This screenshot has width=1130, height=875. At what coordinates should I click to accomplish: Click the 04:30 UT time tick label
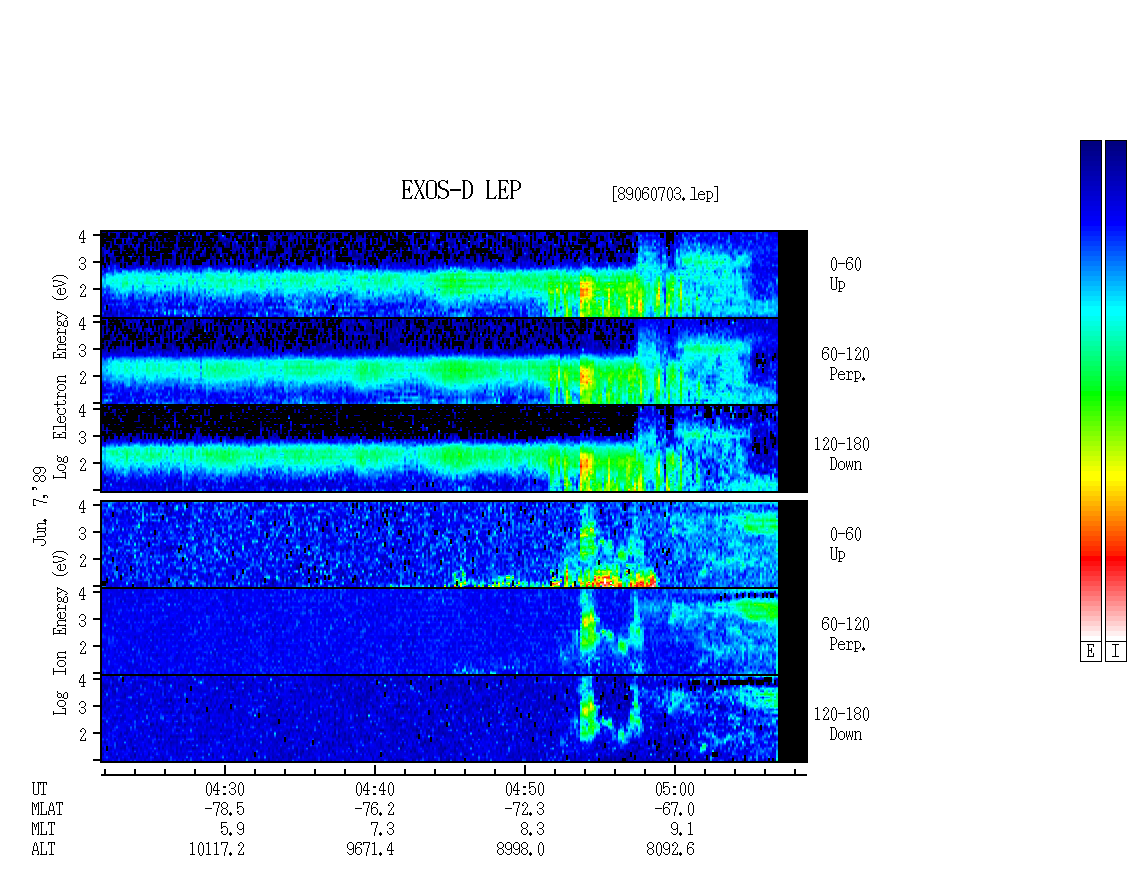pyautogui.click(x=225, y=789)
